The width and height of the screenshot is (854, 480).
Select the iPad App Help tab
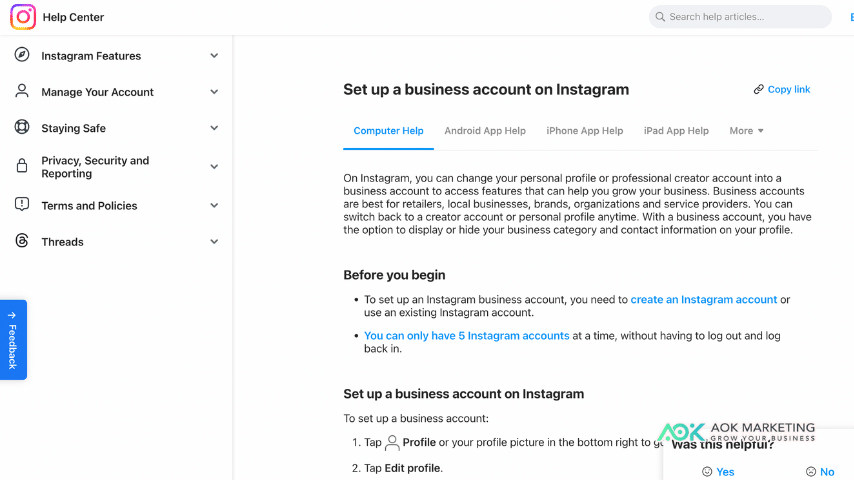point(676,131)
